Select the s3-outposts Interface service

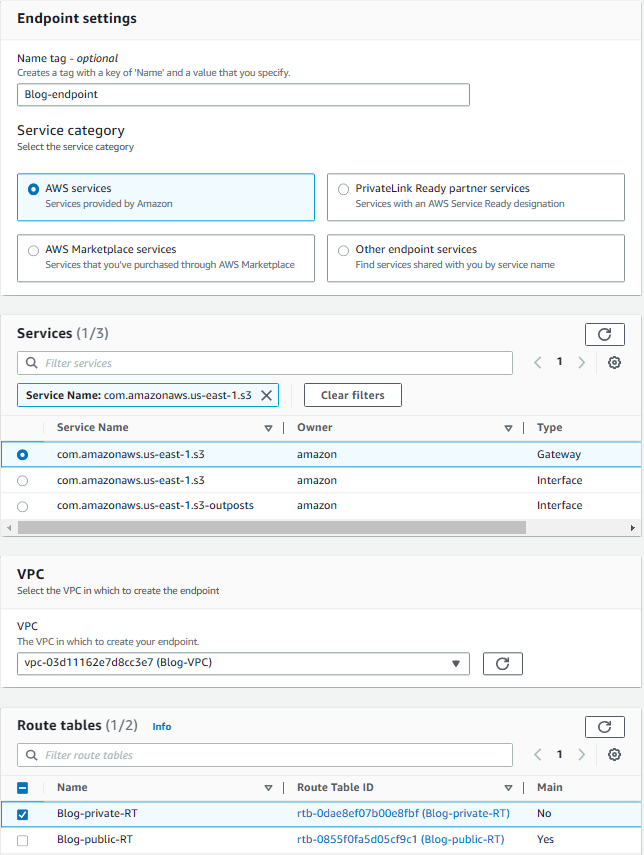click(23, 506)
